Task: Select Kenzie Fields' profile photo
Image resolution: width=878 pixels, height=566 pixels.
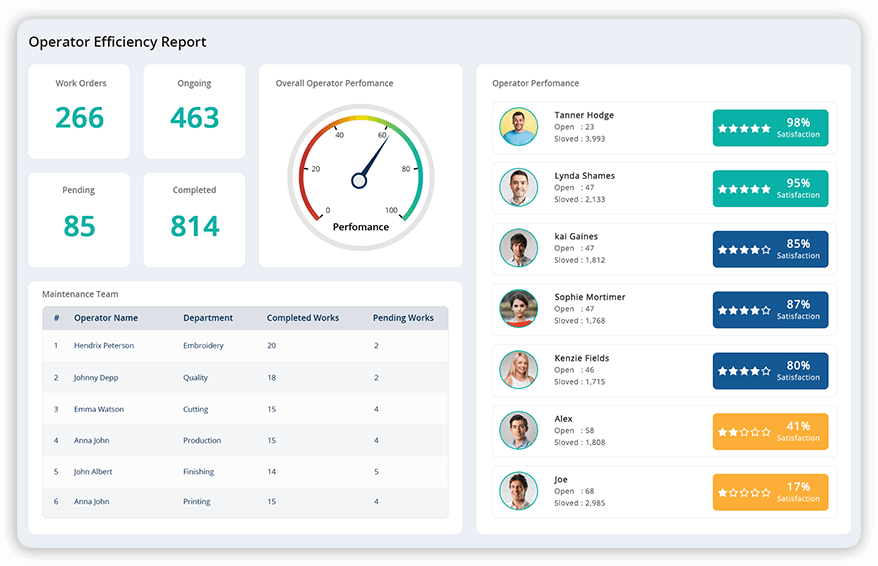Action: click(518, 370)
